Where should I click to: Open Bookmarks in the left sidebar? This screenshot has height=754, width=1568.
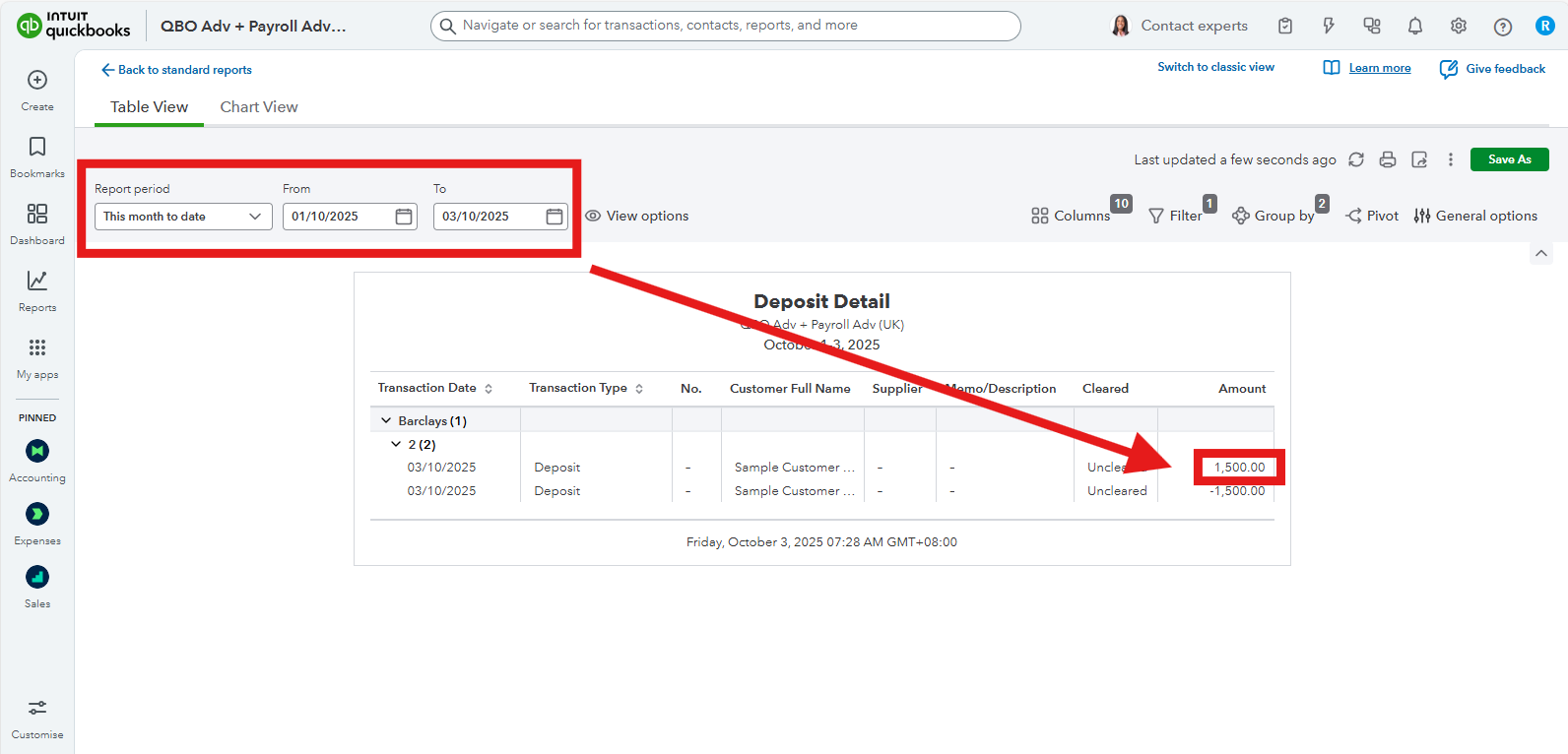click(x=37, y=157)
